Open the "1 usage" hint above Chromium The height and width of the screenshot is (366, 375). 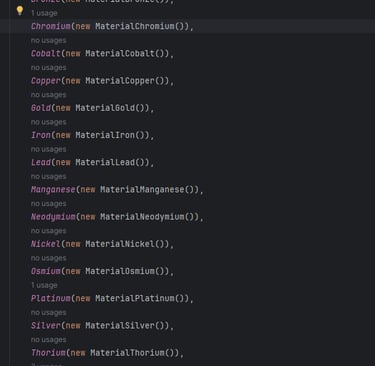[44, 13]
